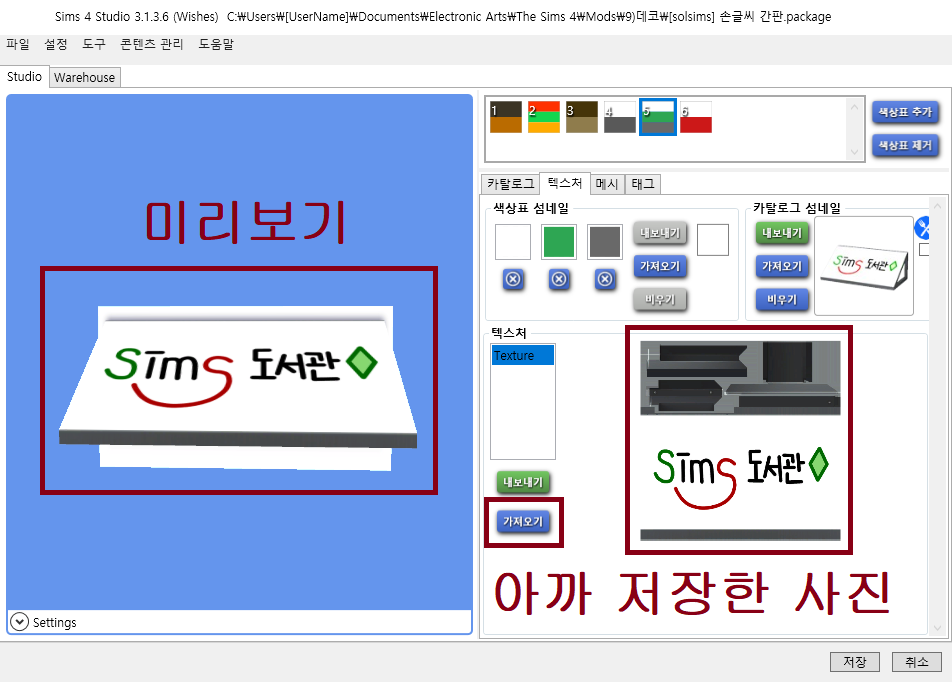952x682 pixels.
Task: Switch to the 텍스처 tab
Action: click(x=565, y=183)
